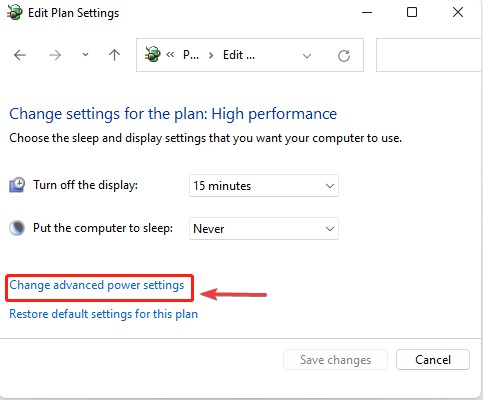
Task: Open Change advanced power settings link
Action: (x=97, y=285)
